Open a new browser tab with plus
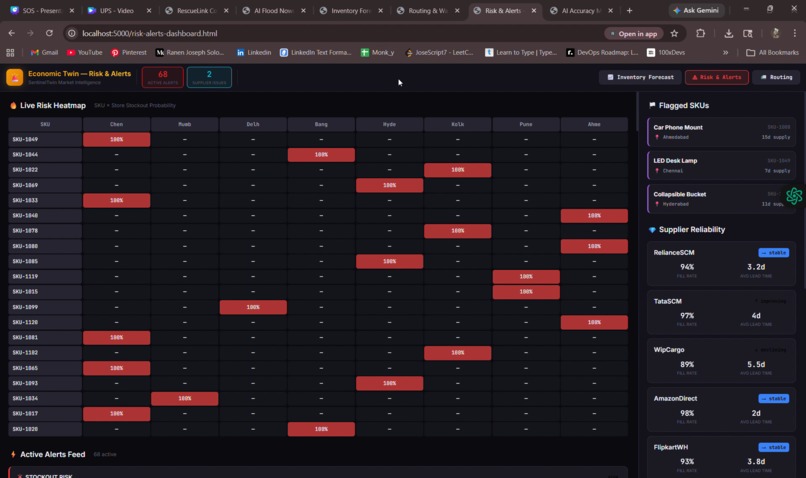 coord(629,10)
